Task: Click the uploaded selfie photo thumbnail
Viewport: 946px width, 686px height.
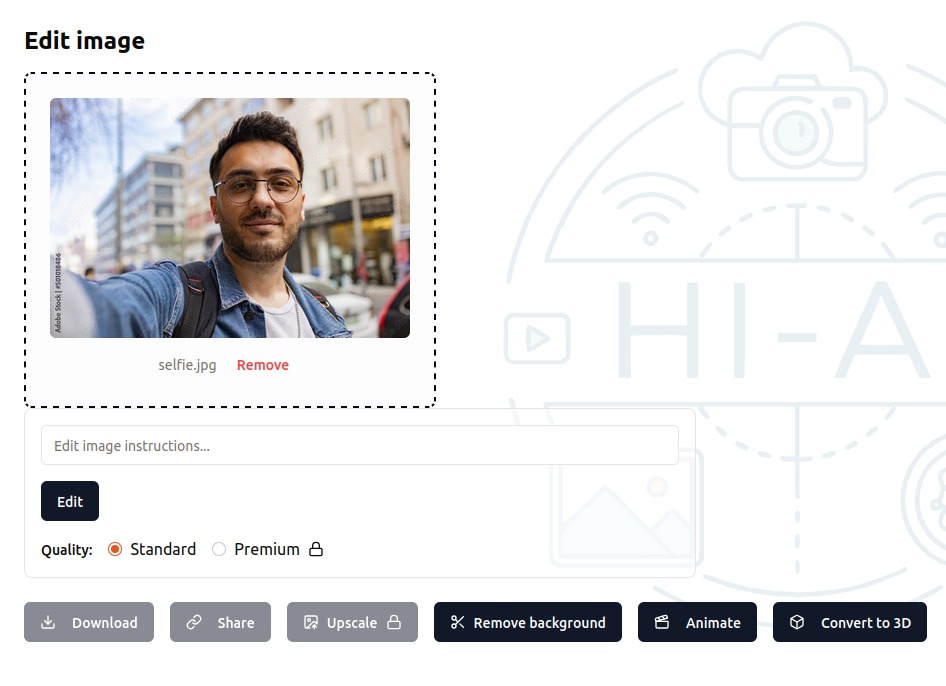Action: coord(230,218)
